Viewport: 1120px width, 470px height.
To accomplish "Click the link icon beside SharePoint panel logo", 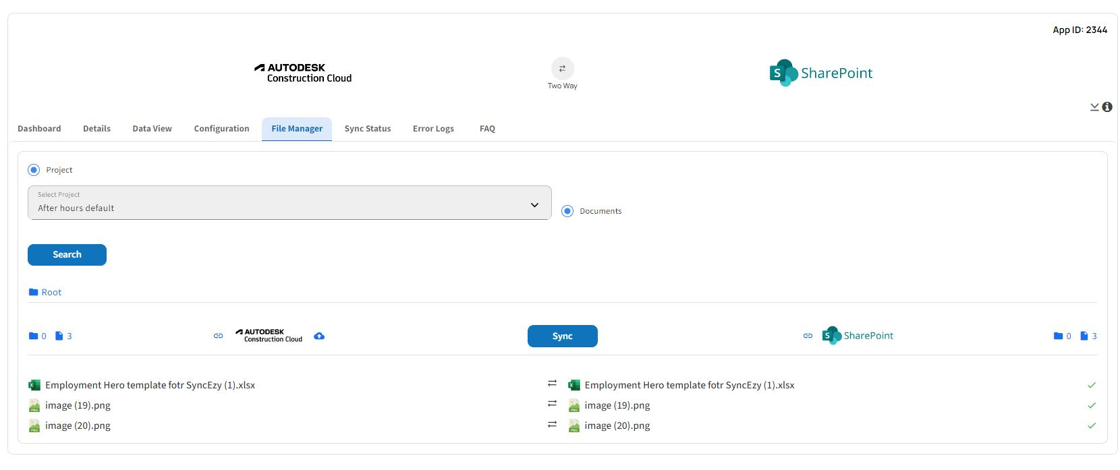I will point(808,336).
